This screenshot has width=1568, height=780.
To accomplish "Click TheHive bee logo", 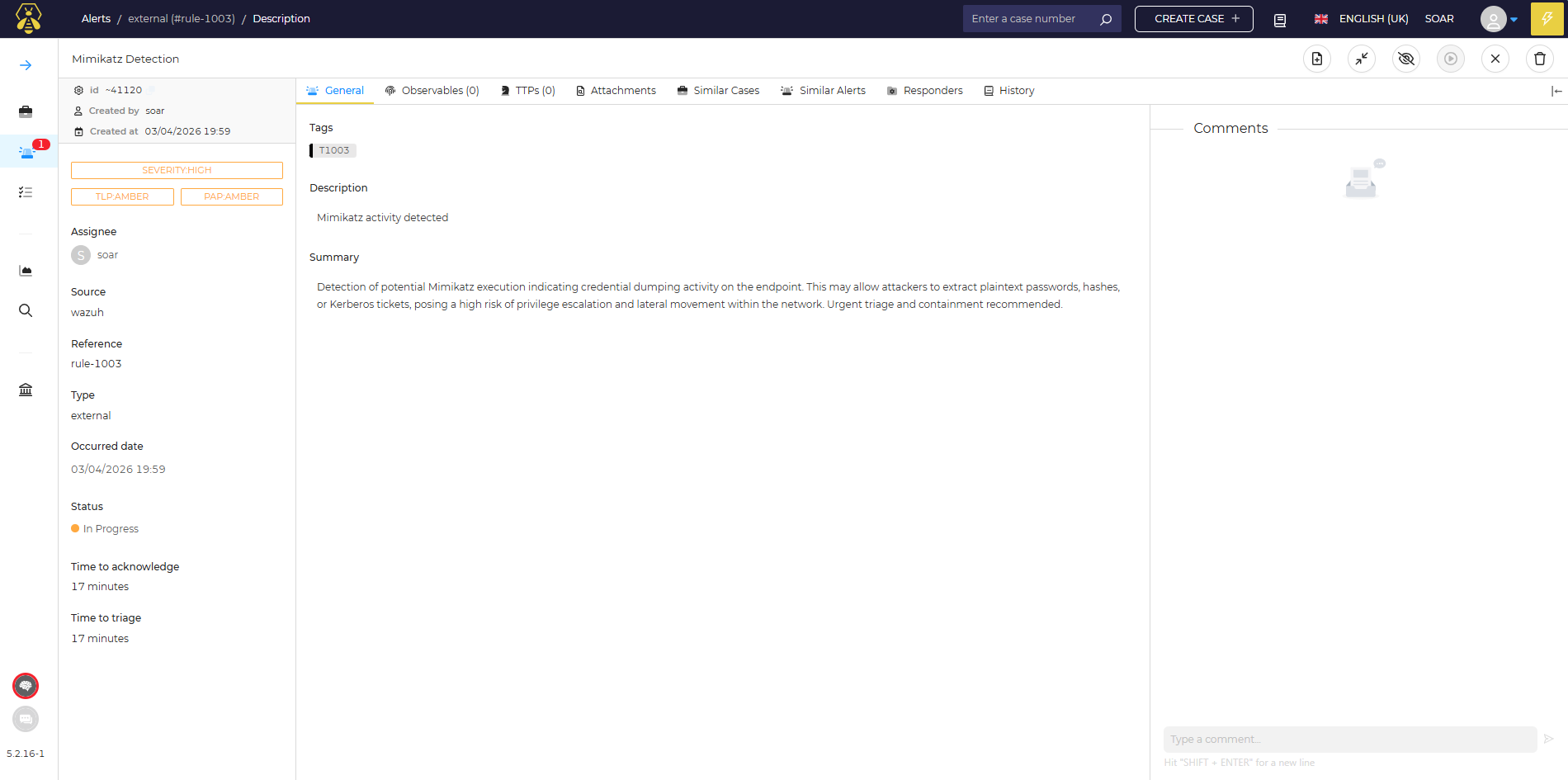I will click(x=29, y=18).
